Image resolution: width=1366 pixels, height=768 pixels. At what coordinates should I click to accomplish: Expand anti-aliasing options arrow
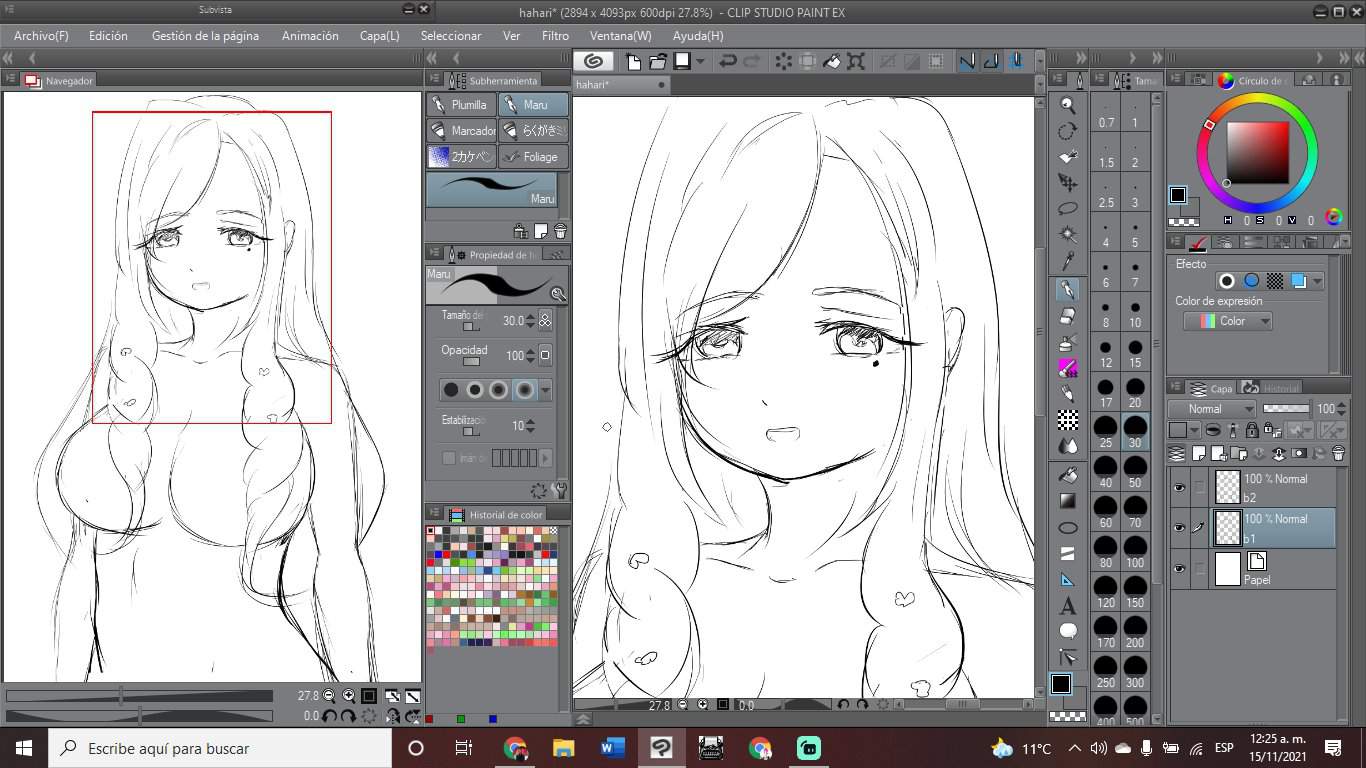point(545,390)
